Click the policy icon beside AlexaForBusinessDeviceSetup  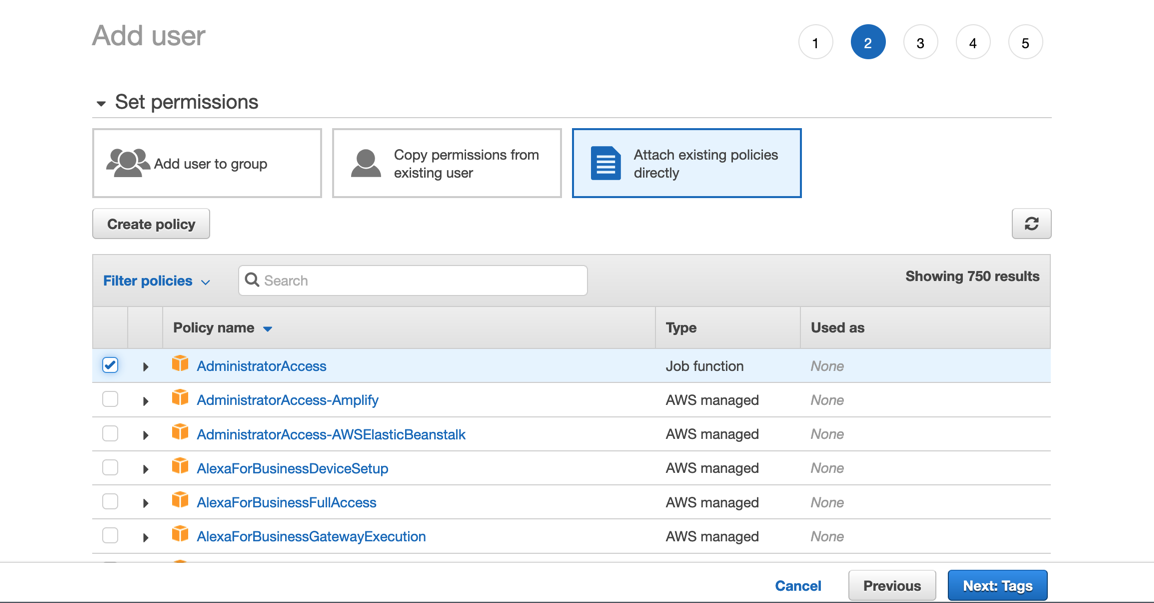click(x=180, y=466)
